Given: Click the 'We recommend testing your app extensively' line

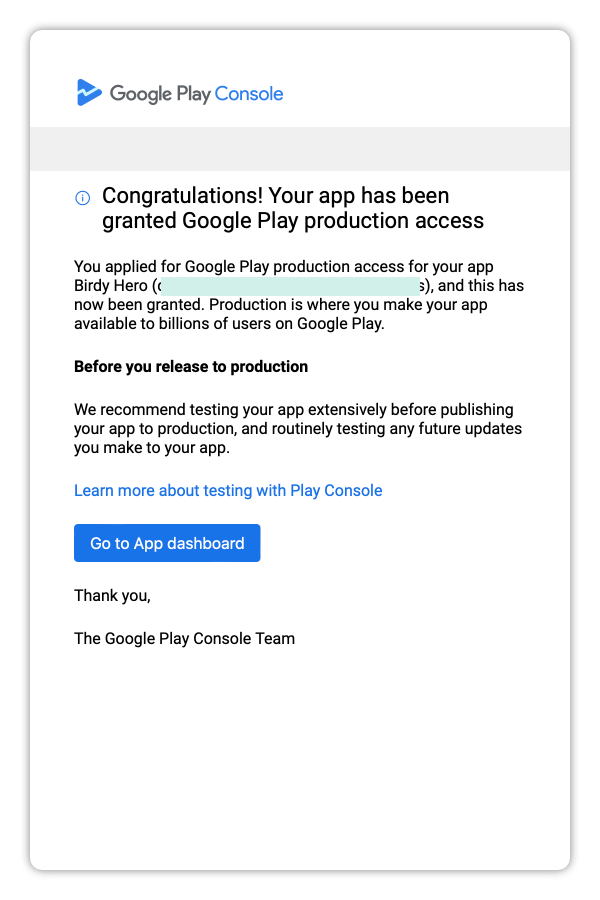Looking at the screenshot, I should point(231,410).
